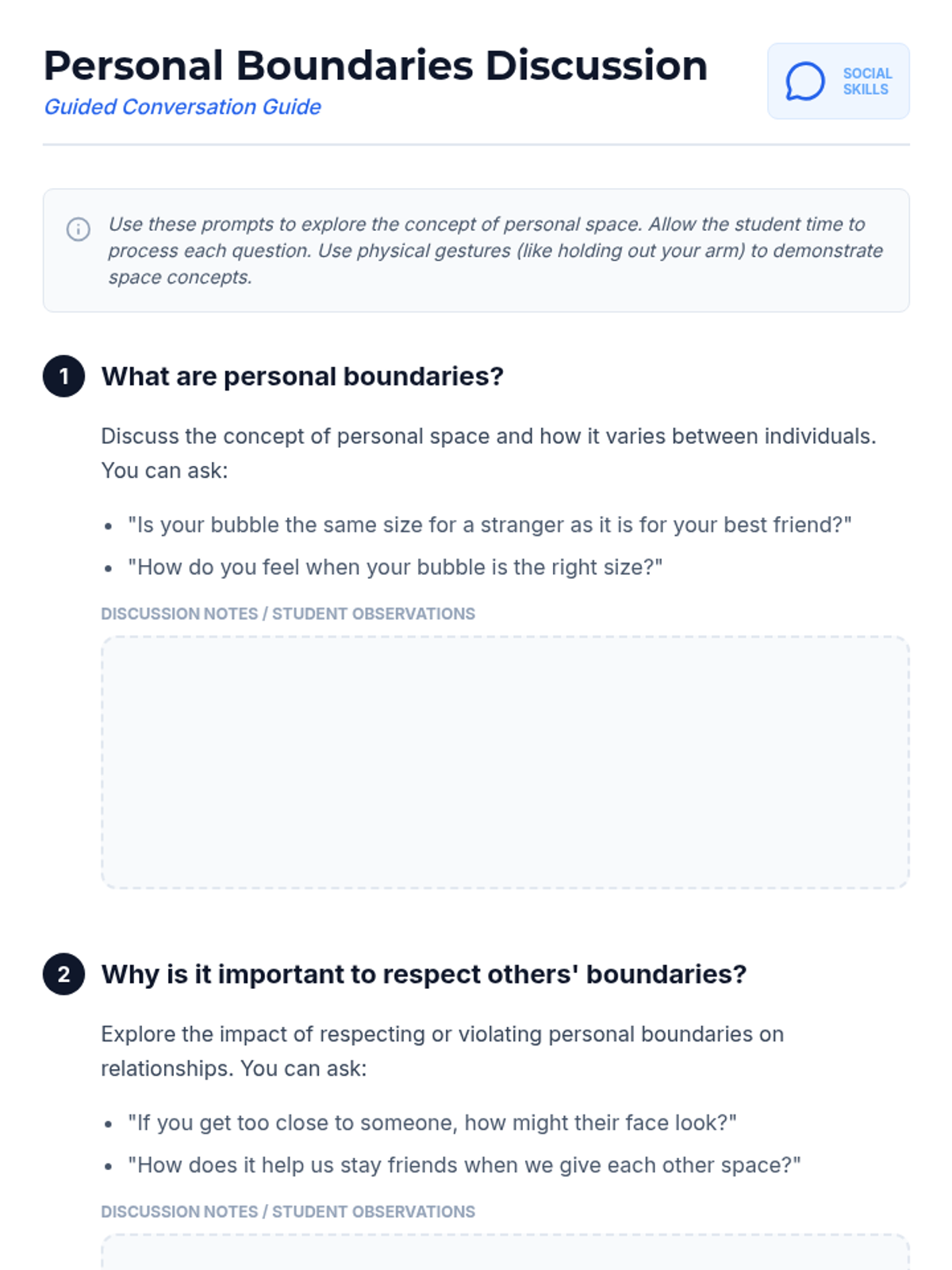The width and height of the screenshot is (952, 1270).
Task: Select the bubble right size question
Action: (x=395, y=567)
